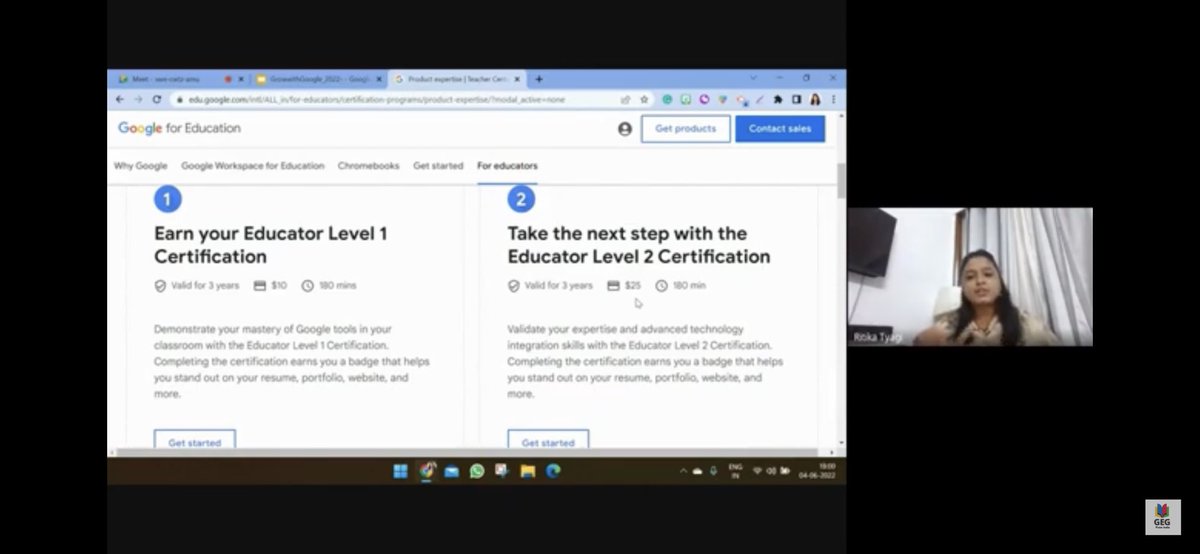Open the tab search dropdown arrow
The image size is (1200, 554).
(x=753, y=78)
